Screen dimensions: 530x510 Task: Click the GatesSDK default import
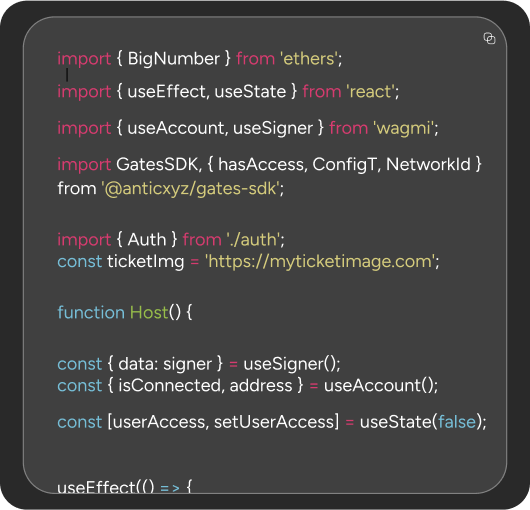[157, 165]
